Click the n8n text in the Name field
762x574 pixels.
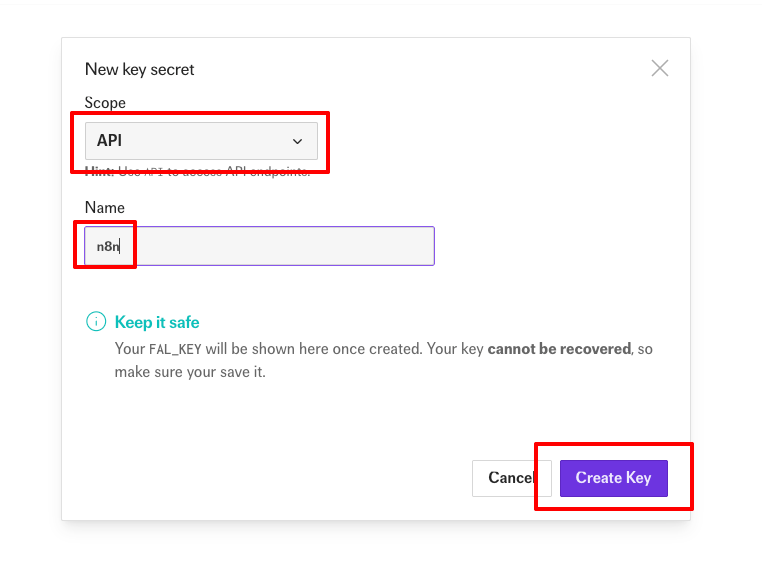click(108, 246)
